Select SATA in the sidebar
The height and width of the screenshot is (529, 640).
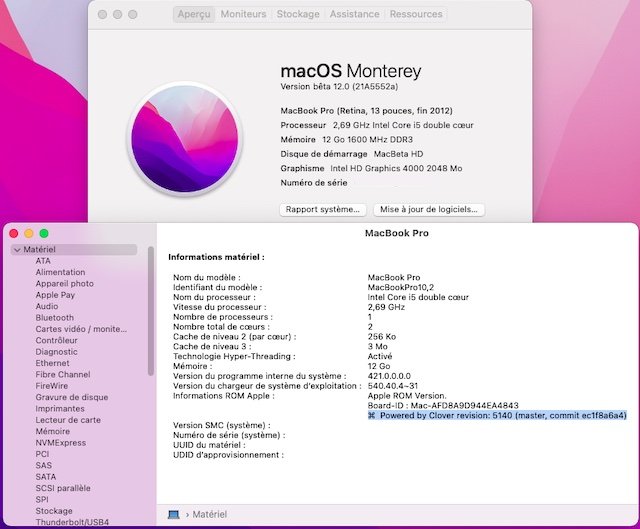point(46,477)
